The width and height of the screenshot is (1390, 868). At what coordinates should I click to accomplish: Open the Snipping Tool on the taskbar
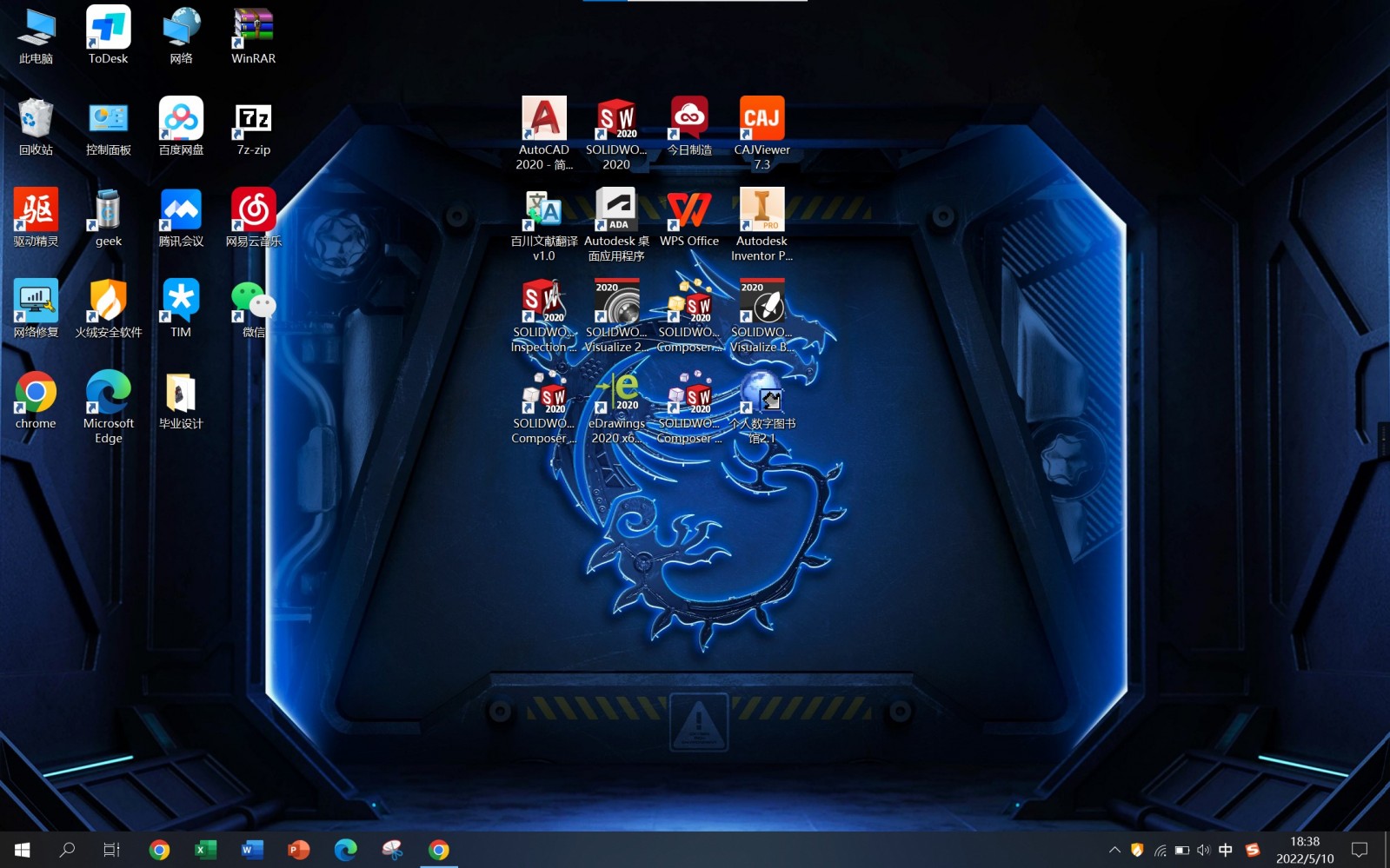[392, 850]
